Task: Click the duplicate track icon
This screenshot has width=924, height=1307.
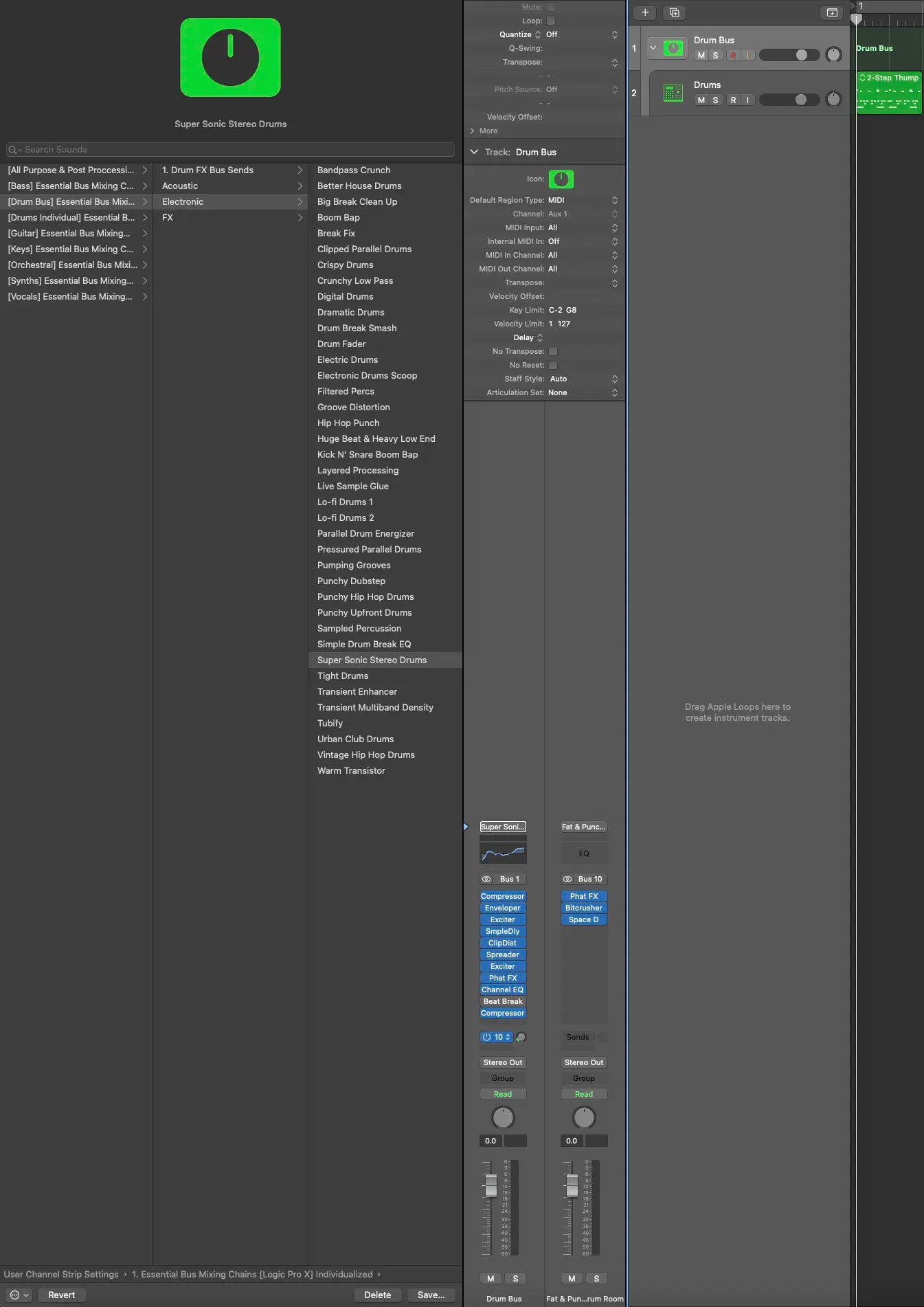Action: coord(674,12)
